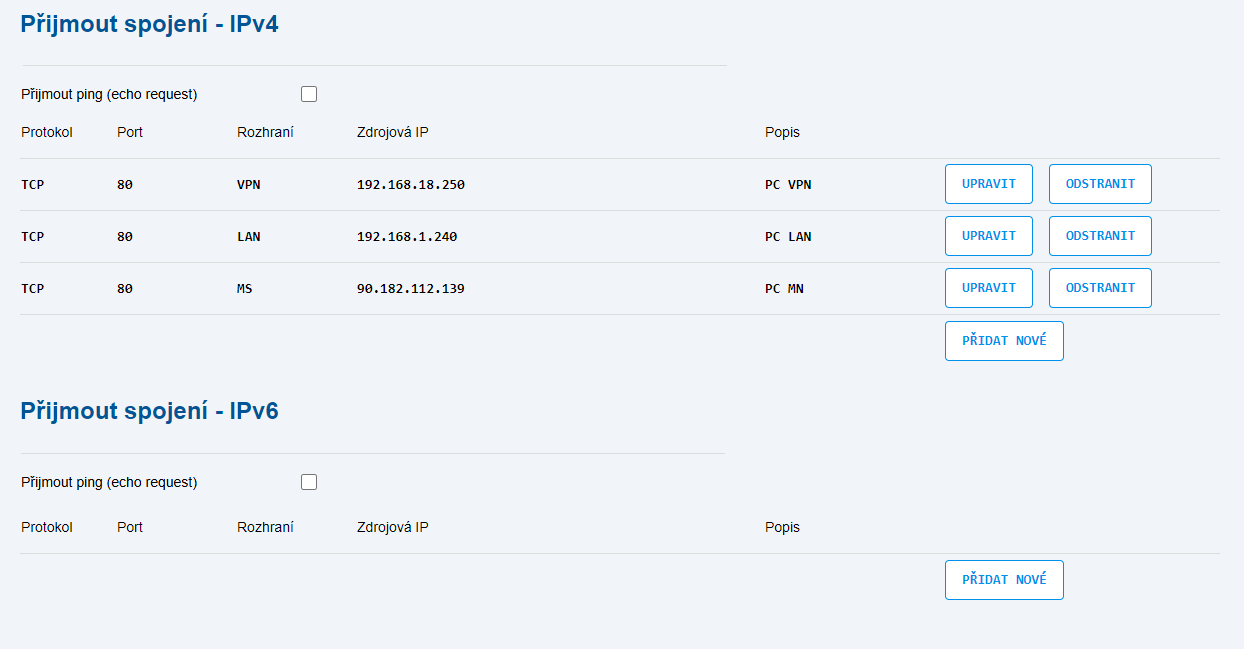Edit the PC MN rule with UPRAVIT
The image size is (1244, 649).
coord(989,288)
